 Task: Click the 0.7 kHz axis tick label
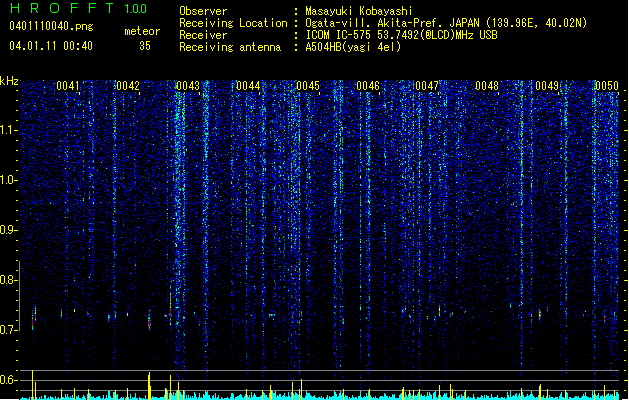click(x=9, y=330)
